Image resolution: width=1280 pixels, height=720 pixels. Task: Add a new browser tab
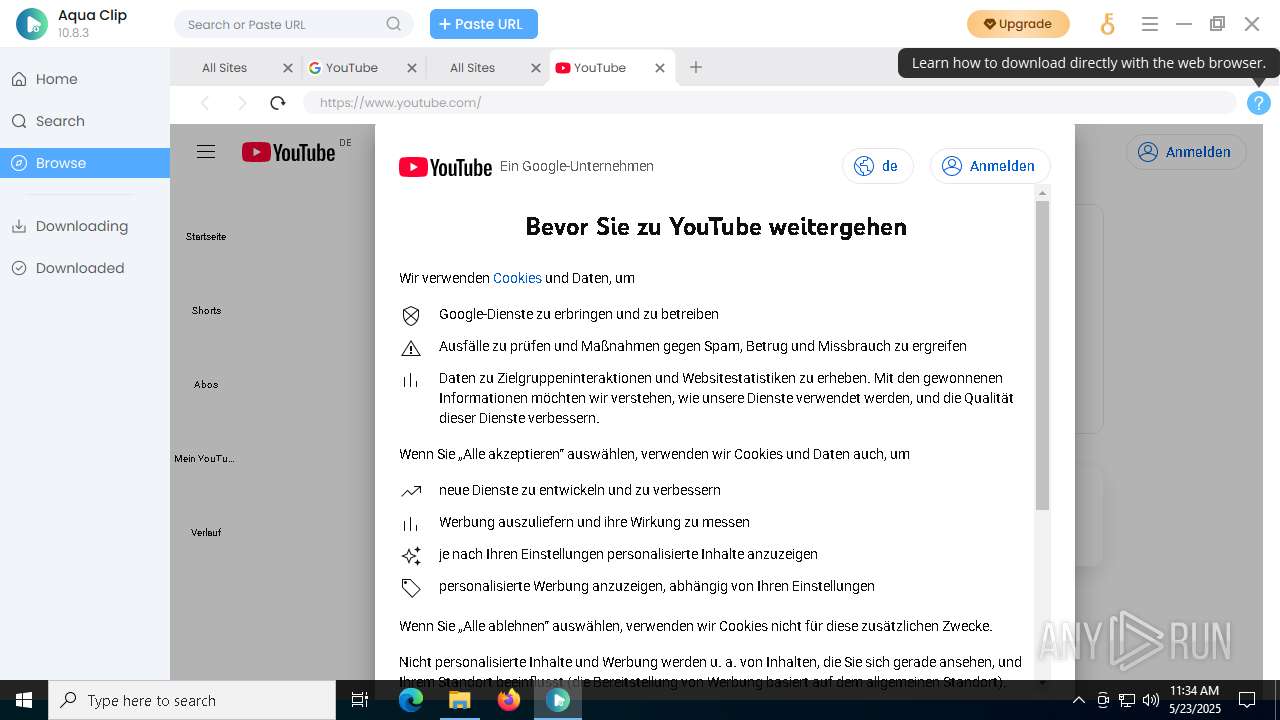[x=696, y=67]
